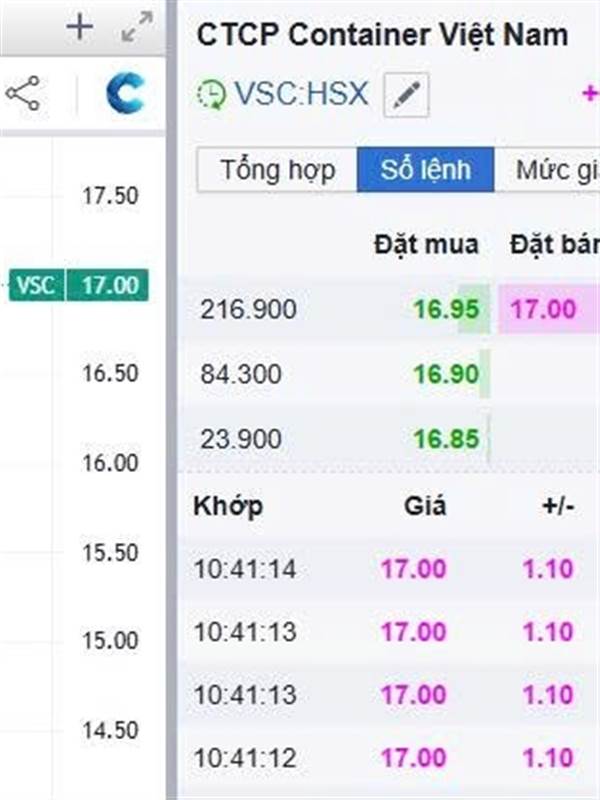Select bid price 16.95
The height and width of the screenshot is (800, 600).
pyautogui.click(x=446, y=309)
